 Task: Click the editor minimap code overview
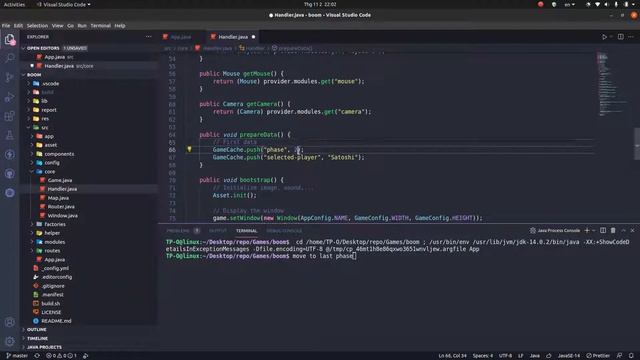(612, 84)
